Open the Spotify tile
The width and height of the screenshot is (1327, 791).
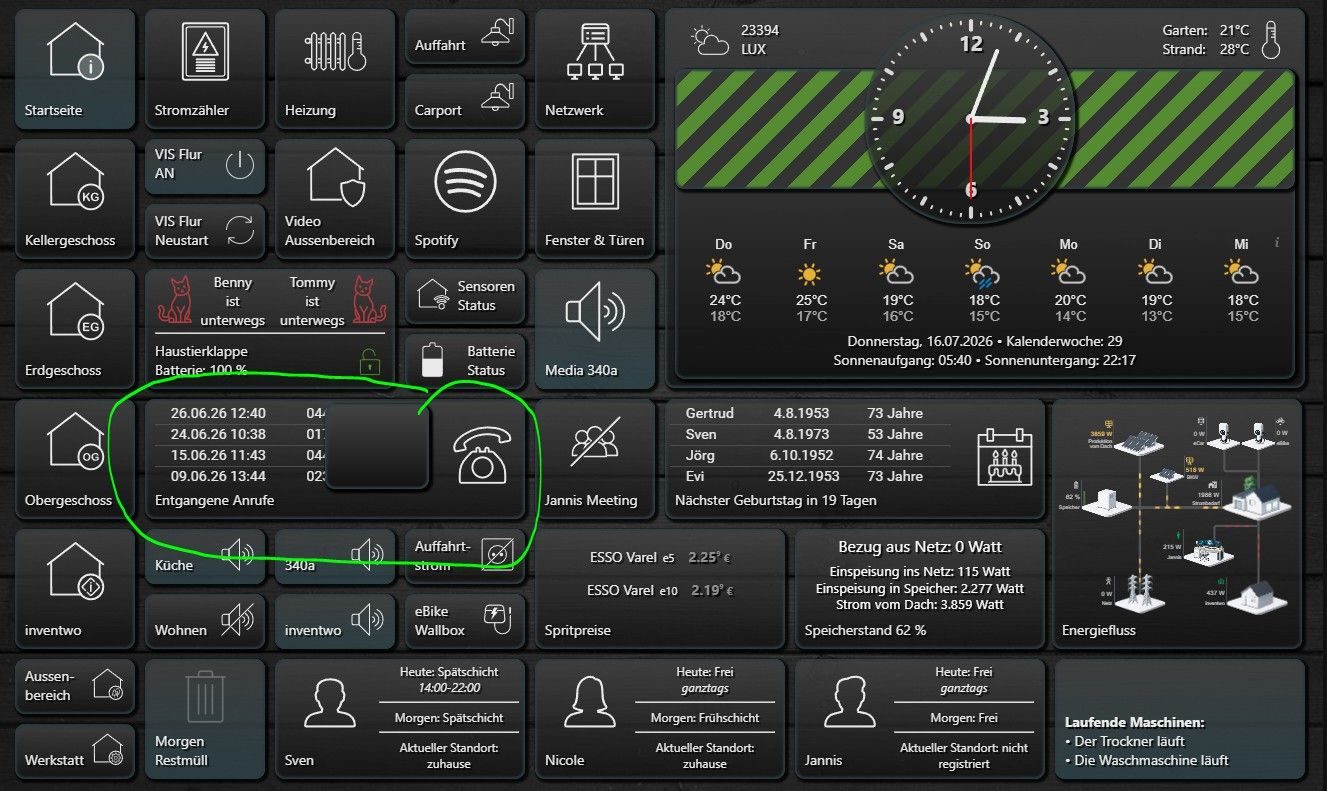click(x=465, y=199)
